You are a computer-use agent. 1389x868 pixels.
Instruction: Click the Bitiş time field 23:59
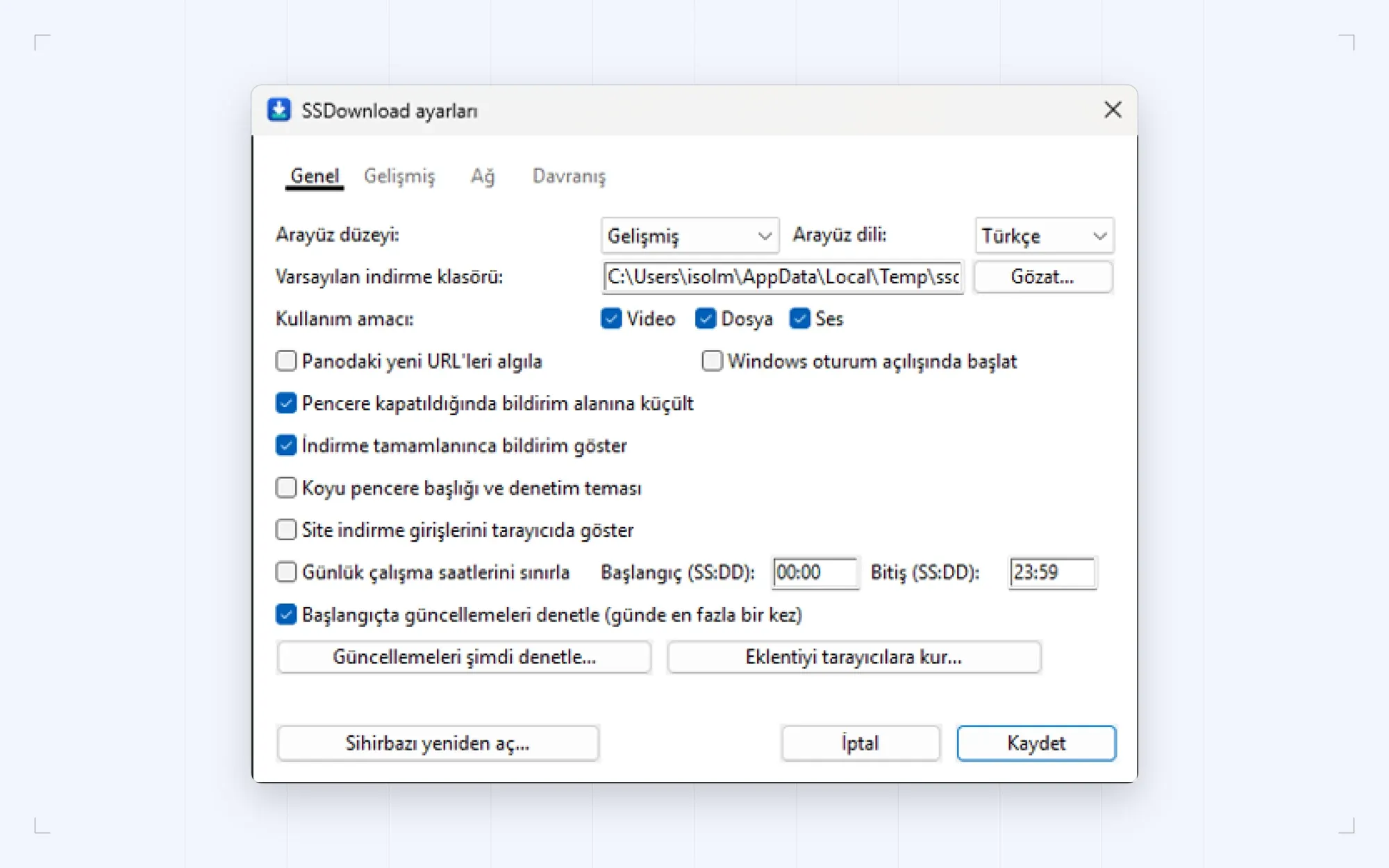(x=1052, y=573)
